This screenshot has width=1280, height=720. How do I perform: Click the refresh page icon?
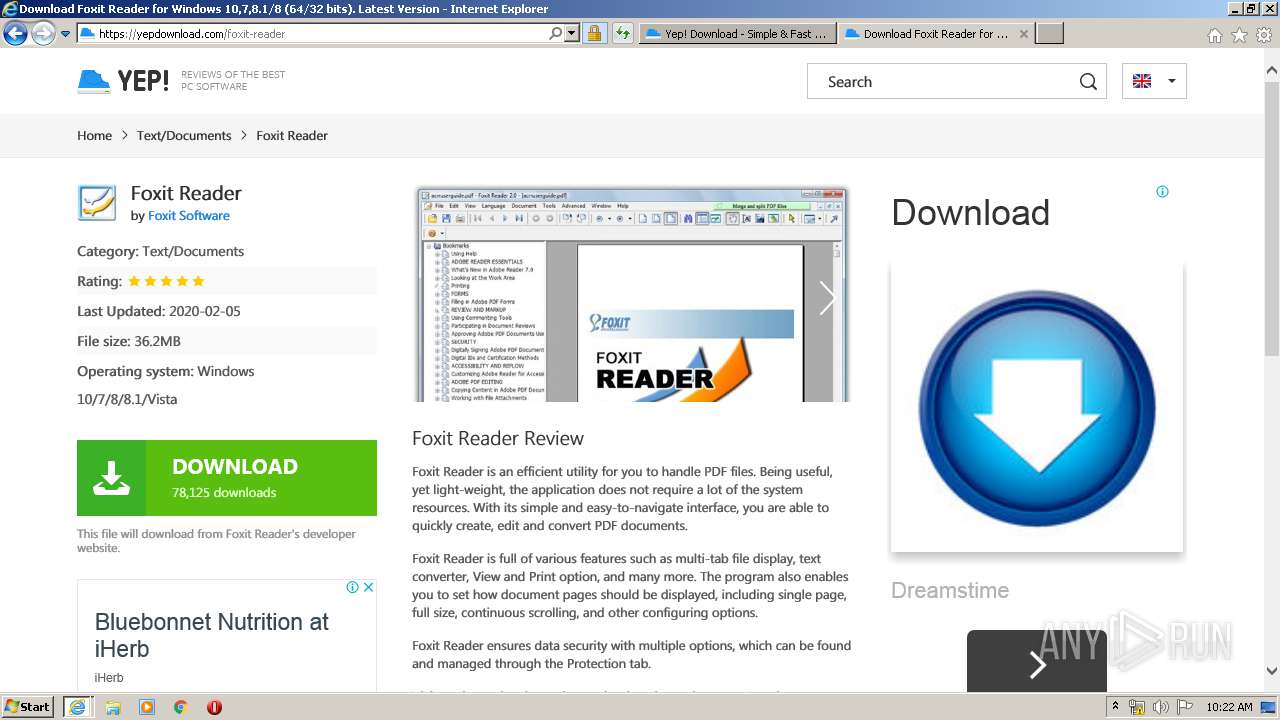(623, 34)
